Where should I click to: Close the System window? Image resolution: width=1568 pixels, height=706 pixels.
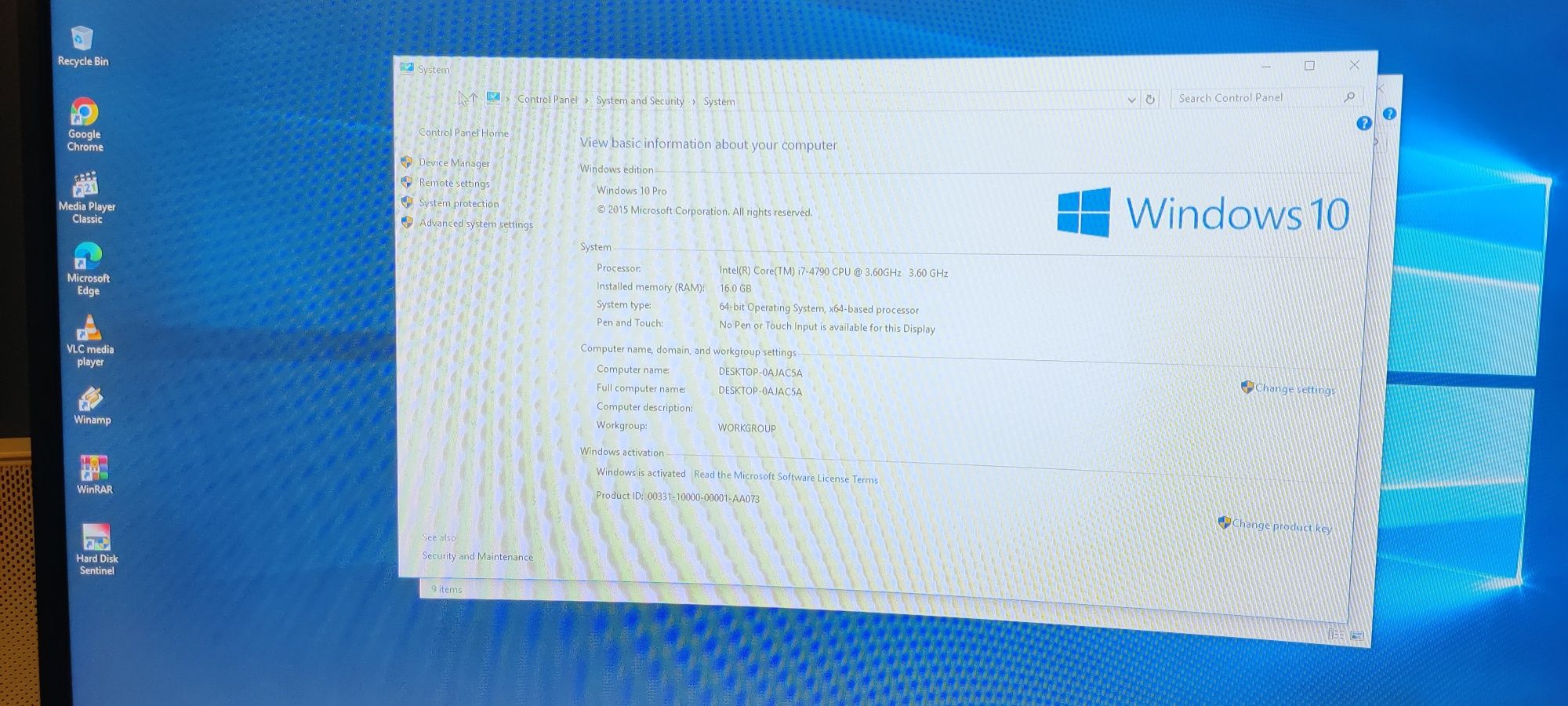pos(1354,65)
